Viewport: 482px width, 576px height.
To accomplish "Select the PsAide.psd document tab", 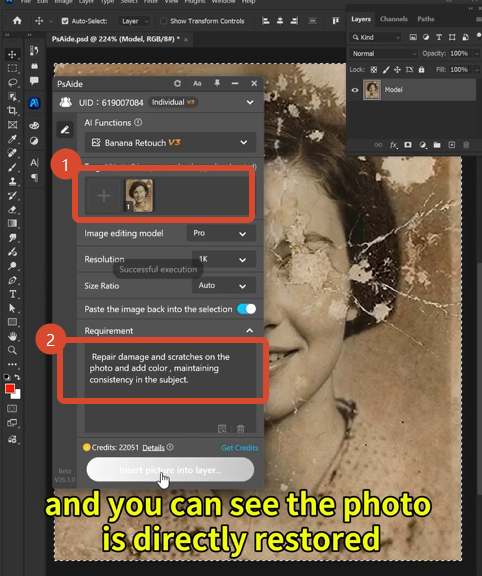I will click(x=115, y=39).
